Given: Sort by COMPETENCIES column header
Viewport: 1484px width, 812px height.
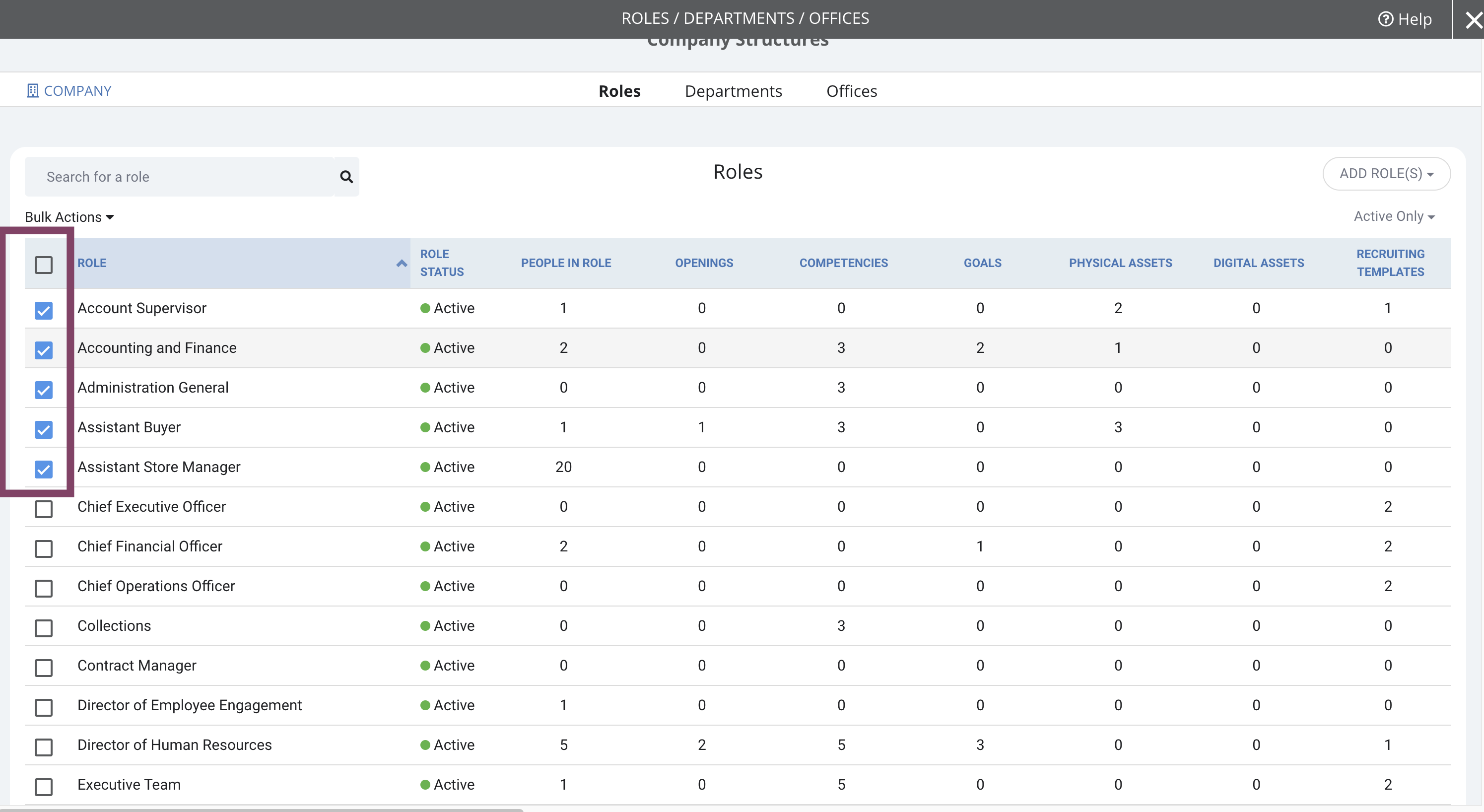Looking at the screenshot, I should point(843,263).
